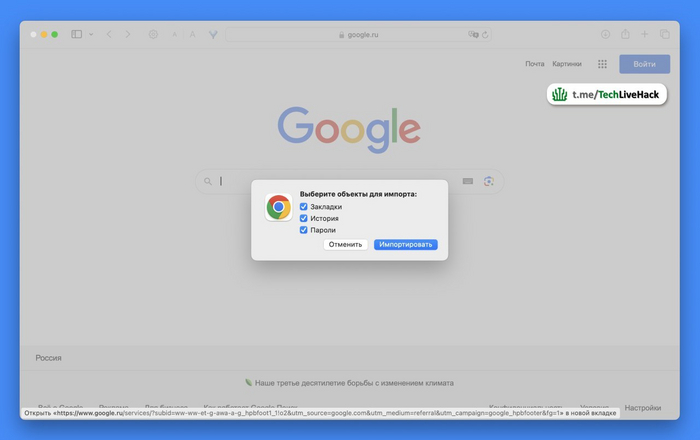Uncheck the Пароли checkbox
700x440 pixels.
(304, 230)
